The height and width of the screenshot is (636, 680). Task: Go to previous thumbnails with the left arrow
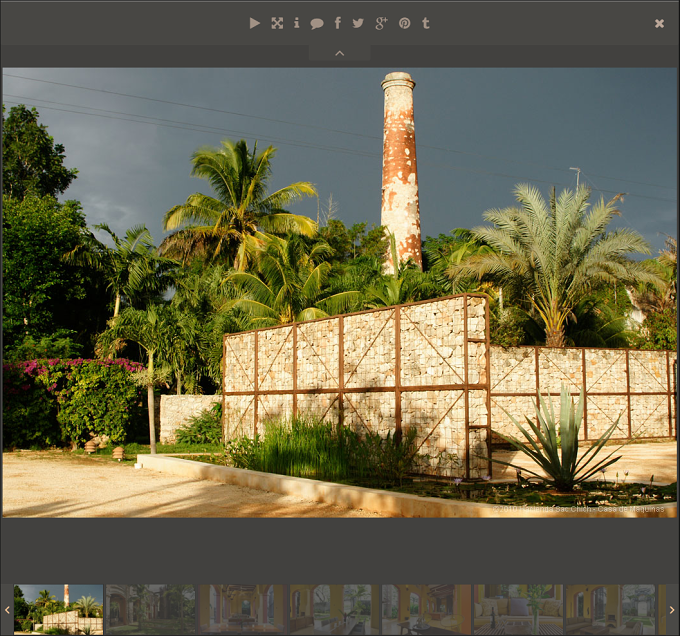tap(7, 610)
